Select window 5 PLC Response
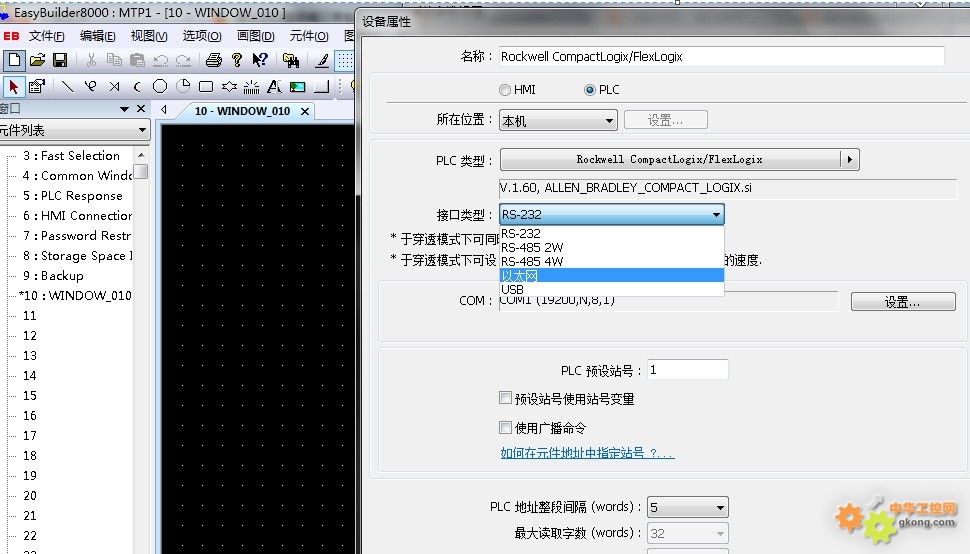 click(73, 196)
